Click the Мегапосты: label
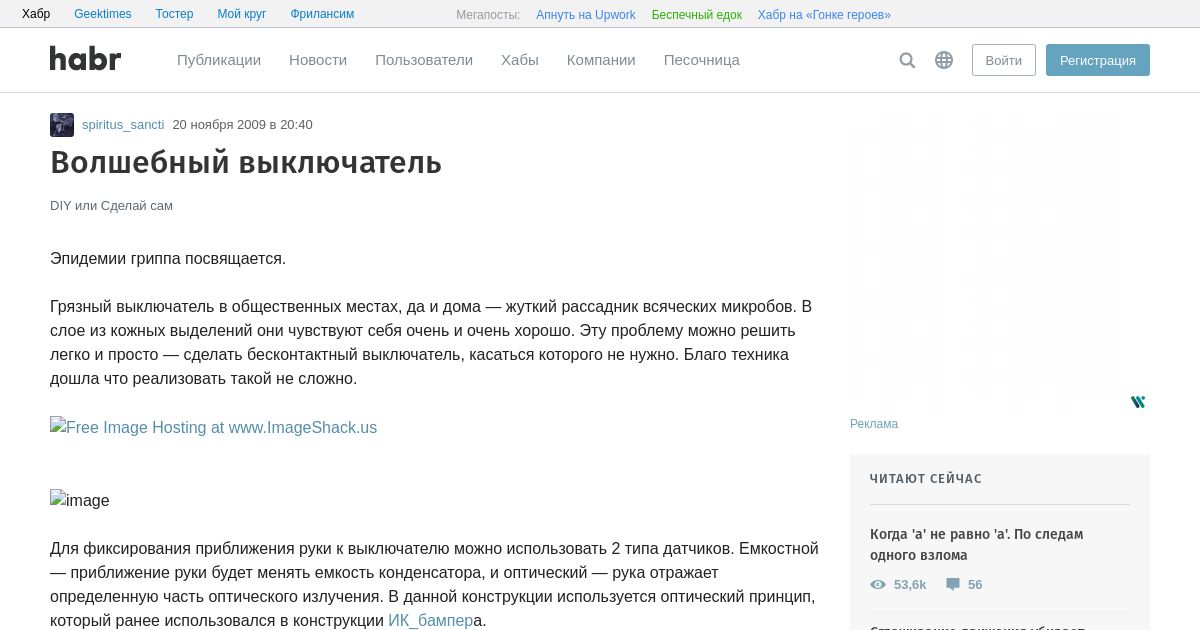The height and width of the screenshot is (630, 1200). [488, 15]
